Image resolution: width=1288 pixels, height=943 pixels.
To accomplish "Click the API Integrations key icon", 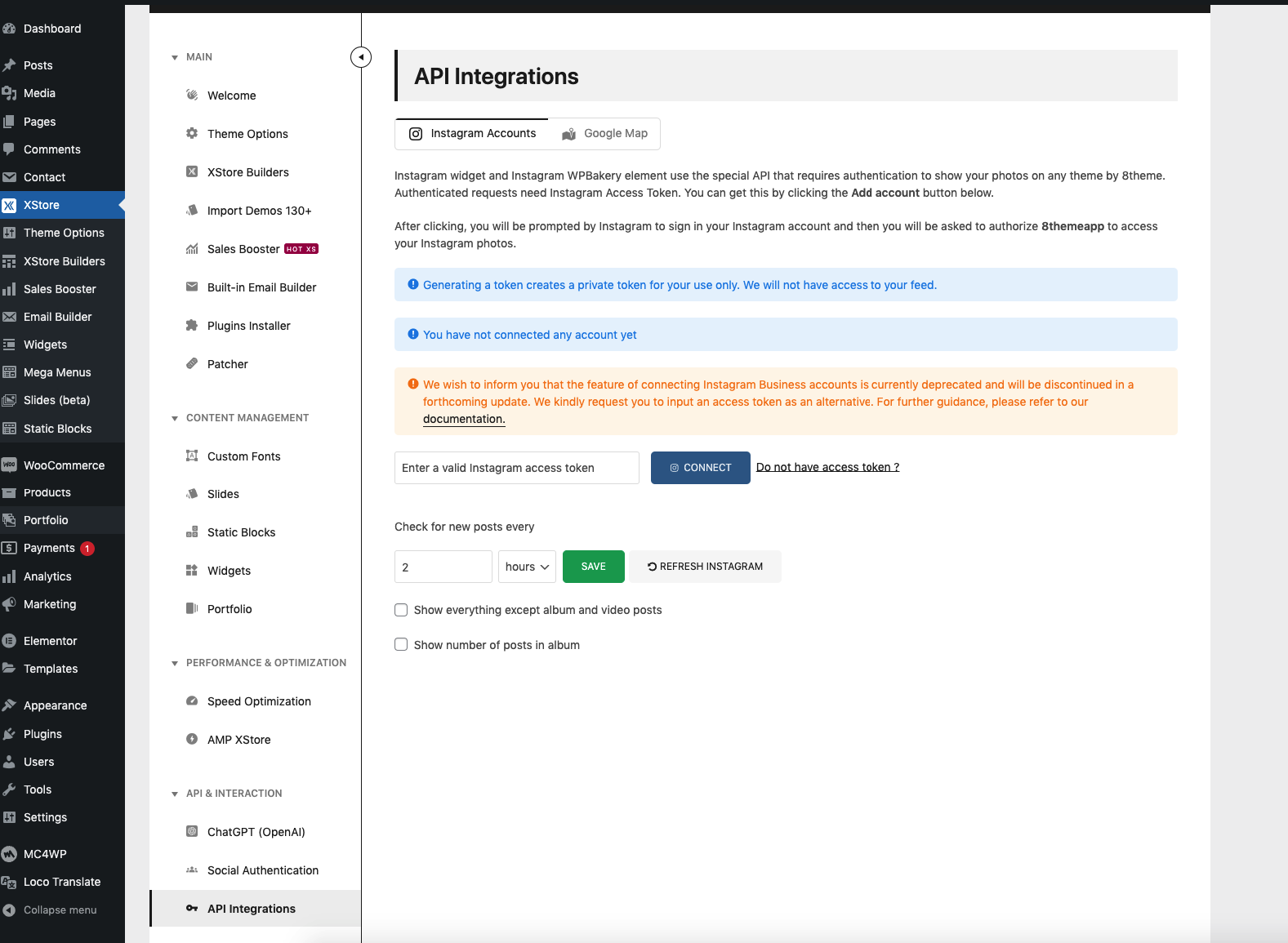I will click(x=192, y=908).
